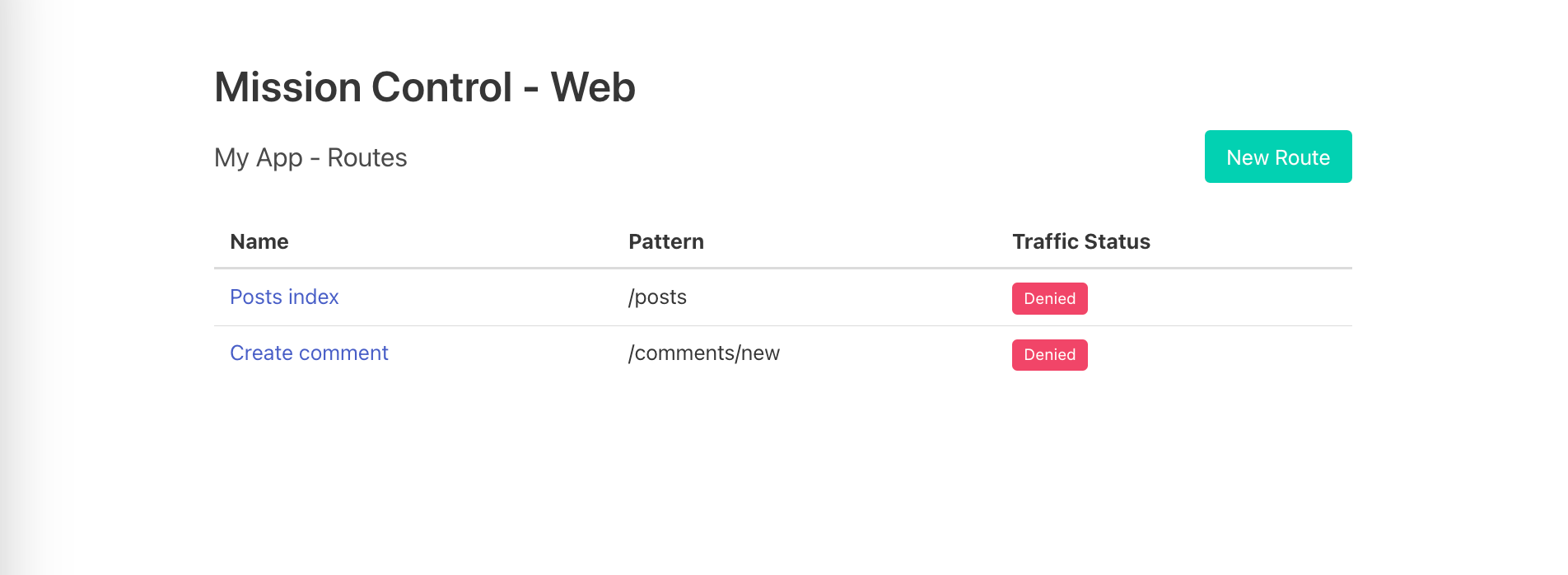Image resolution: width=1568 pixels, height=575 pixels.
Task: Click empty space right of Posts index's Denied badge
Action: 1219,298
